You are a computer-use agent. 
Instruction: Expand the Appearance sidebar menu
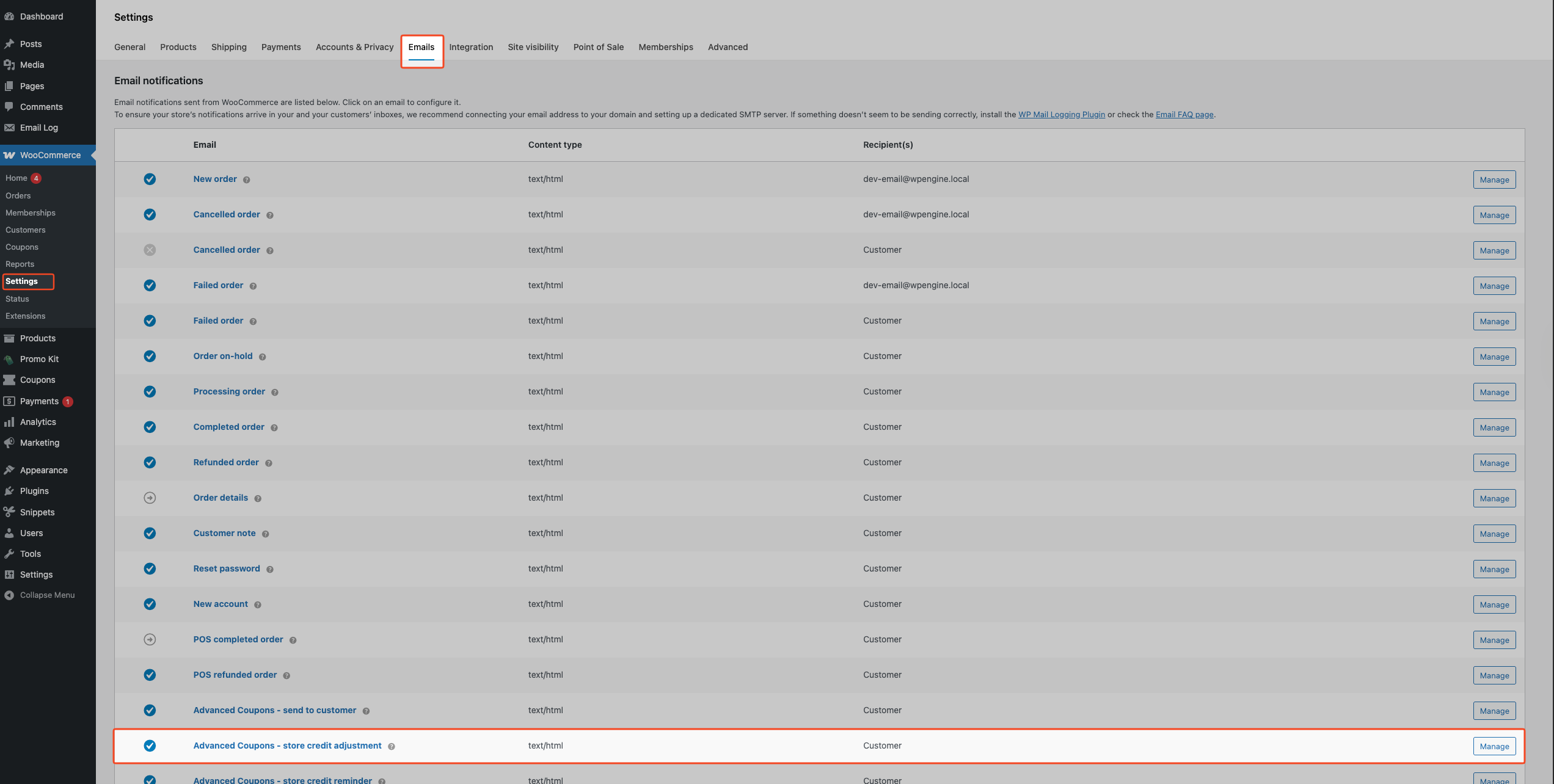click(x=43, y=470)
